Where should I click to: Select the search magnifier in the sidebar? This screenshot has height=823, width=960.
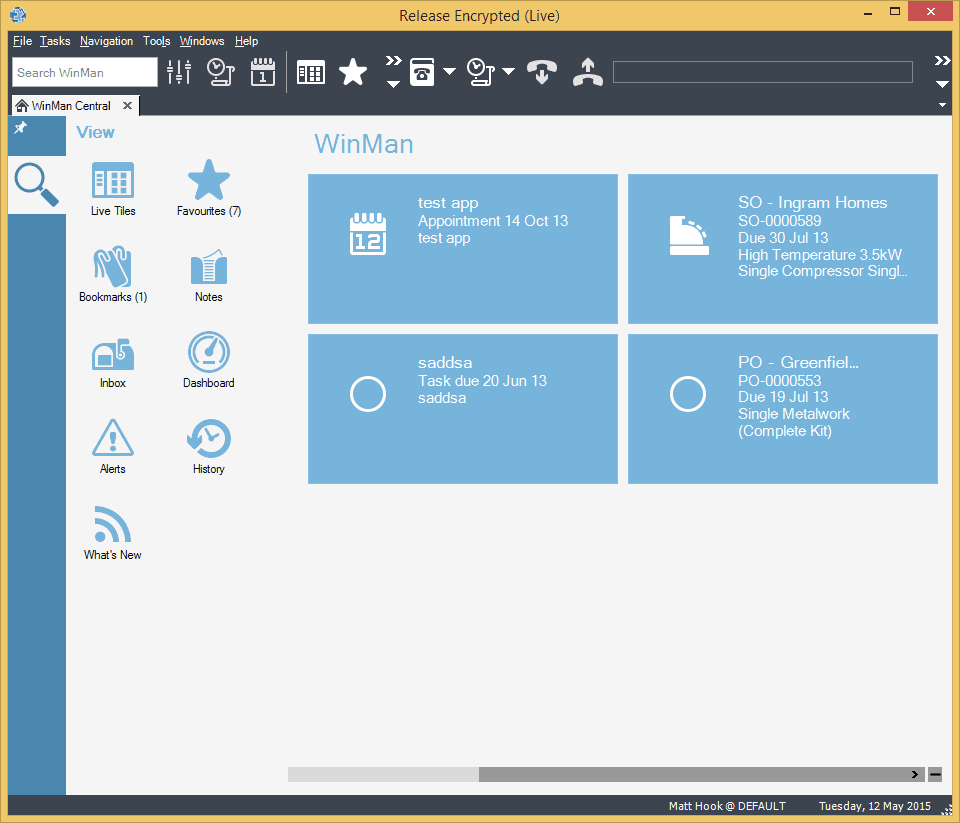pos(35,185)
